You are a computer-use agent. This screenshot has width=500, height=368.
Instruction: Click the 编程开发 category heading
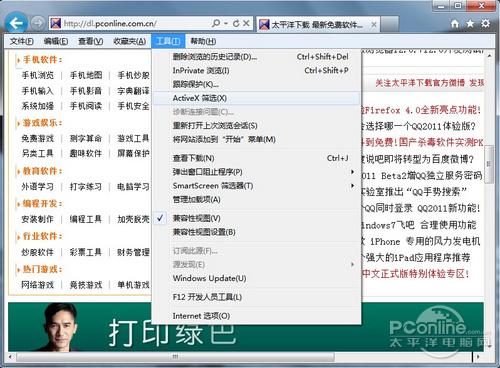[x=42, y=203]
